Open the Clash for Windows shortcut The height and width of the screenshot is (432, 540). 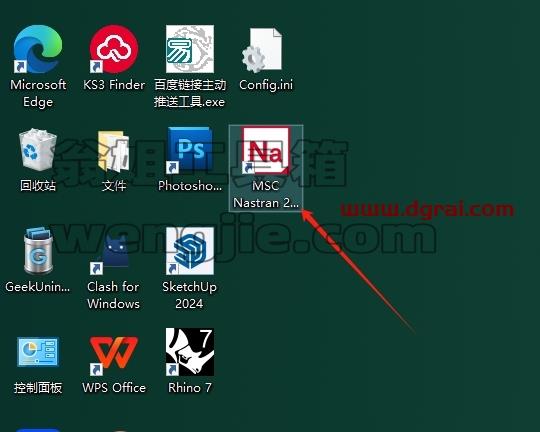click(x=110, y=255)
